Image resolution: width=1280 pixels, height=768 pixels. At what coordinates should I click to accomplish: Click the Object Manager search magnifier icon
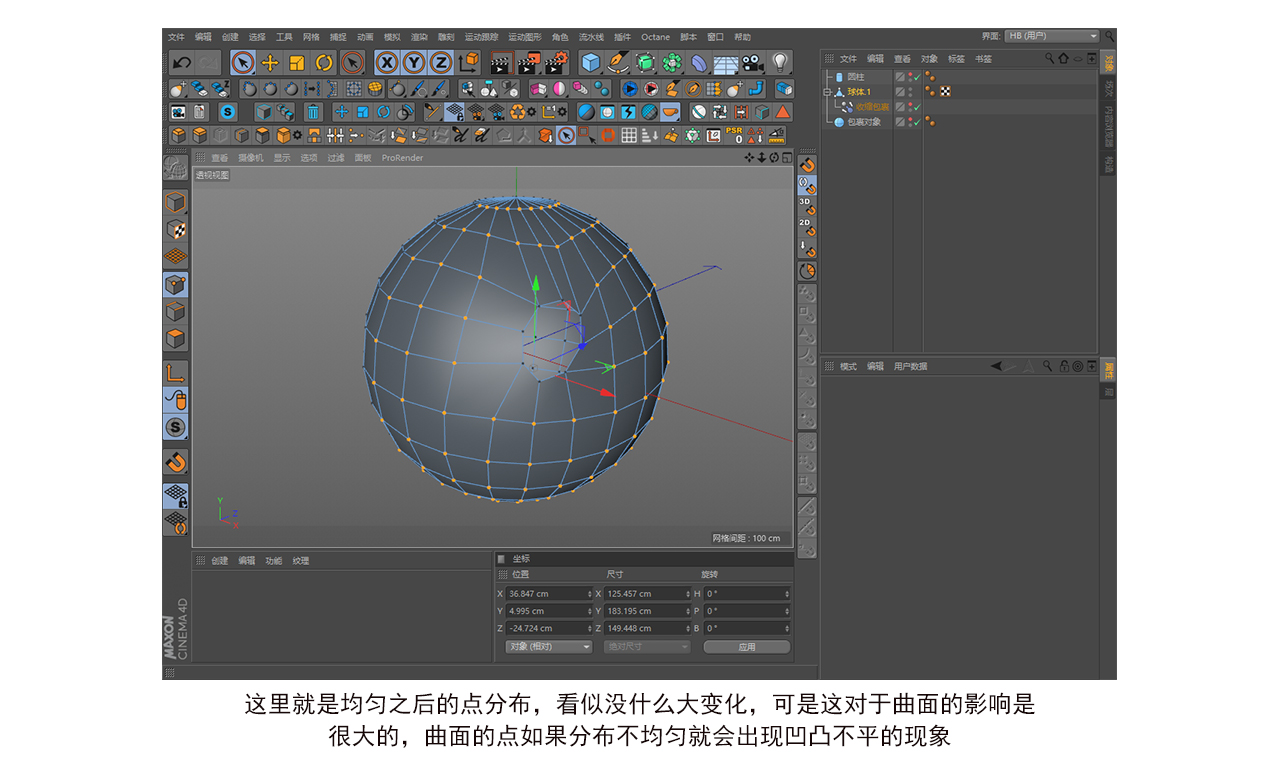click(x=1049, y=59)
